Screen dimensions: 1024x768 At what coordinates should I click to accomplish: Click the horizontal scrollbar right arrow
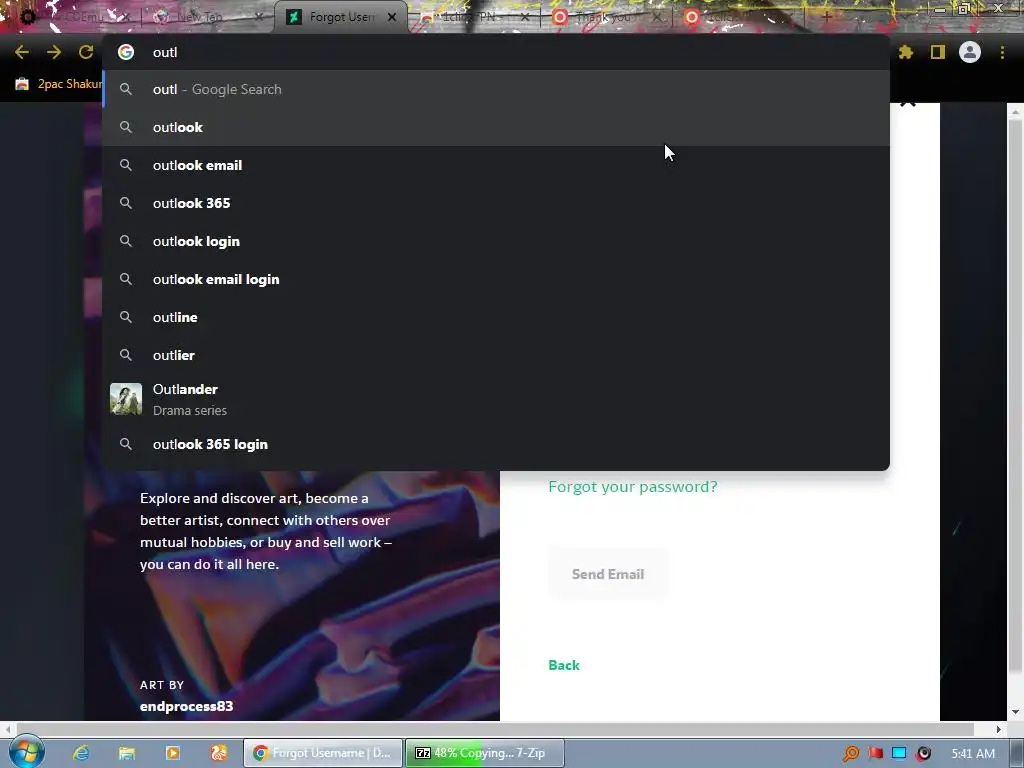click(999, 729)
